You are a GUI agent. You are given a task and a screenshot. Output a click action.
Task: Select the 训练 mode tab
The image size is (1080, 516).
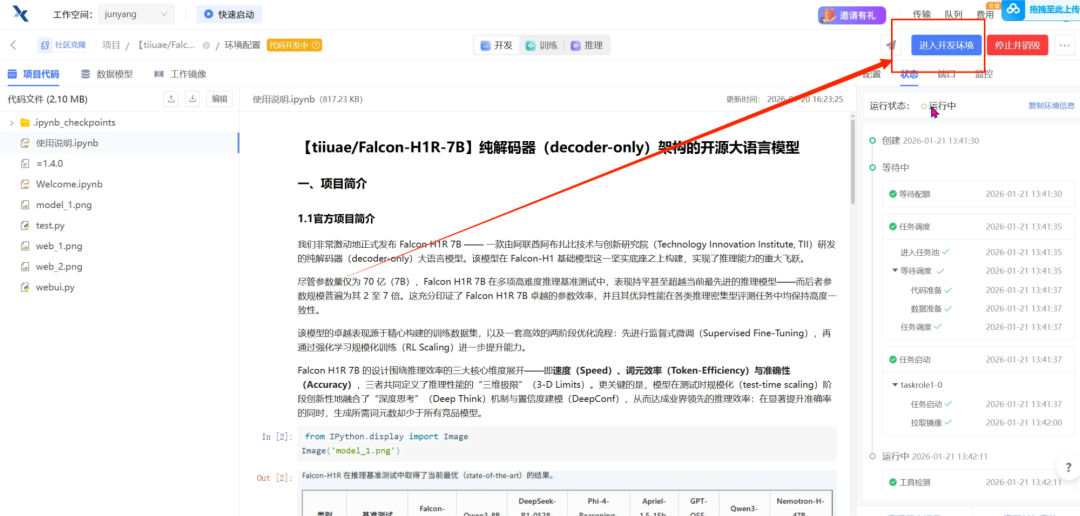click(541, 45)
